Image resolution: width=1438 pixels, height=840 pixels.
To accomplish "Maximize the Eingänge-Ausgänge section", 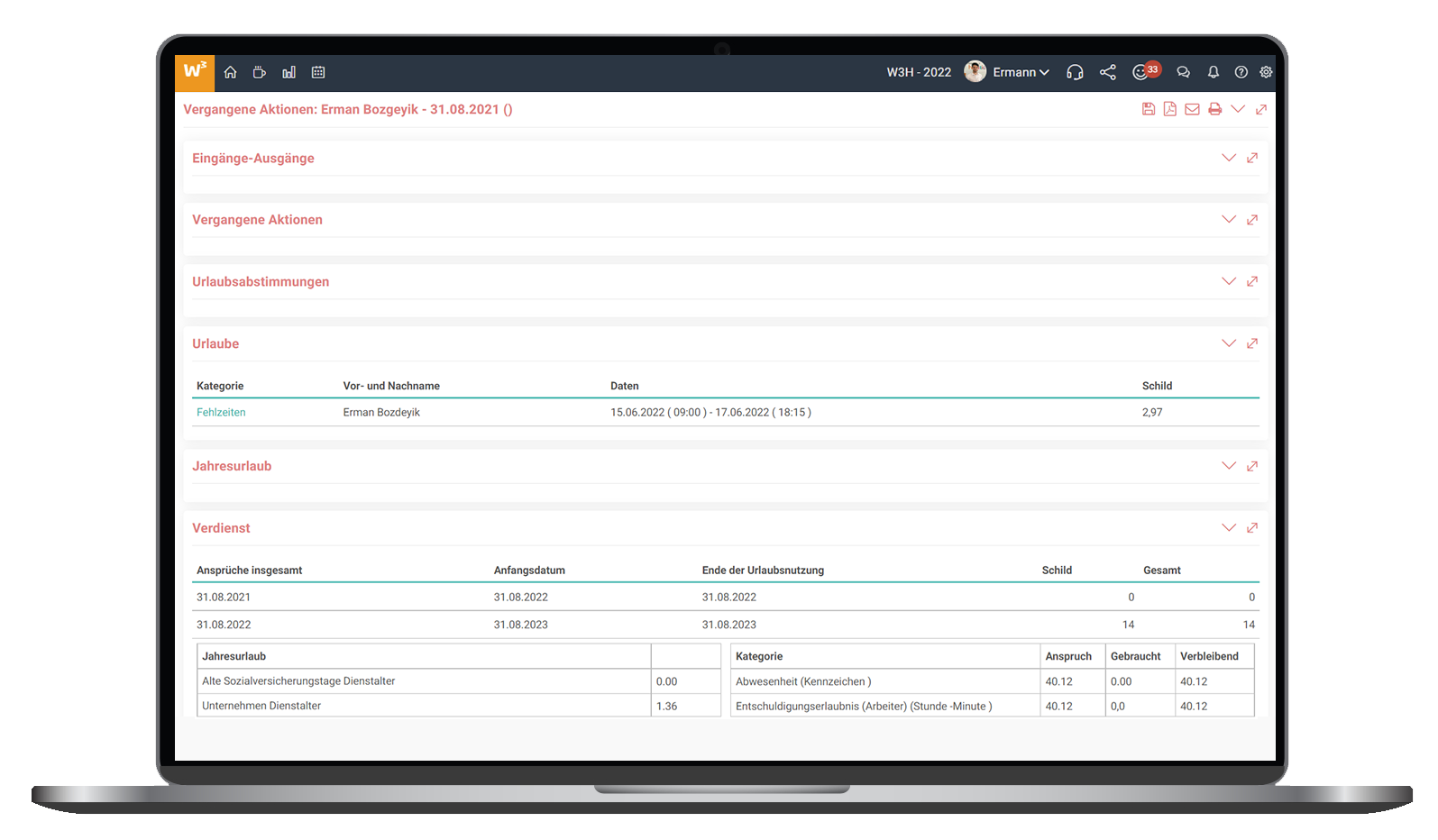I will pyautogui.click(x=1252, y=158).
